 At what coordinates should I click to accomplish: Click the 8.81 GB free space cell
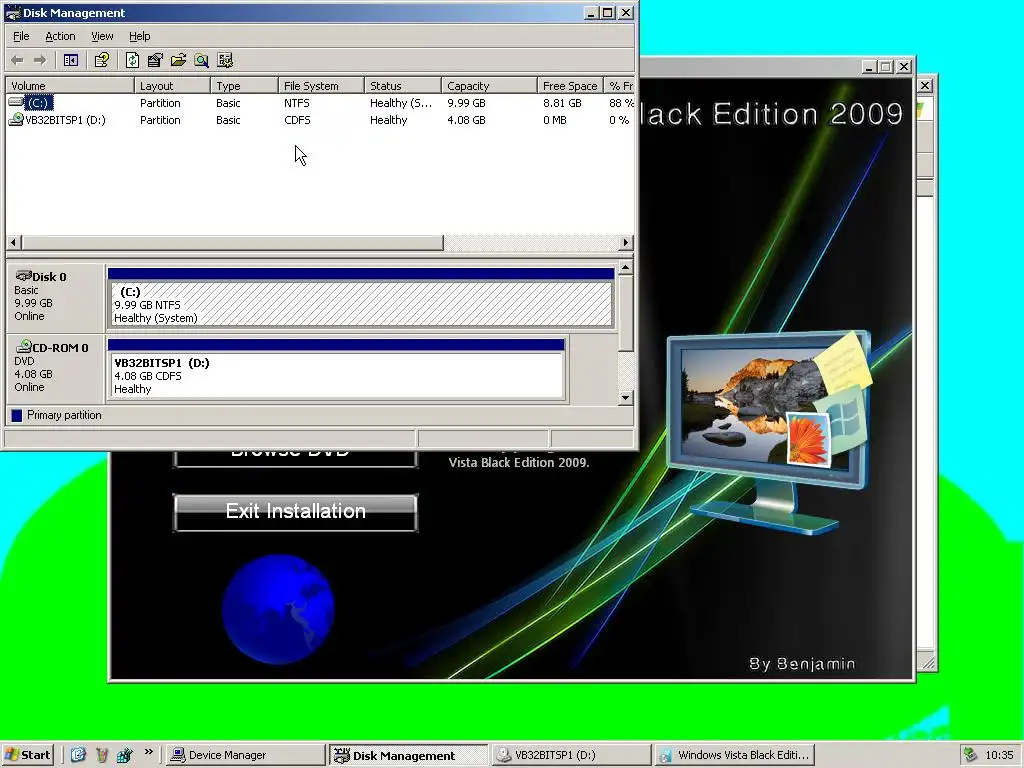click(x=562, y=103)
